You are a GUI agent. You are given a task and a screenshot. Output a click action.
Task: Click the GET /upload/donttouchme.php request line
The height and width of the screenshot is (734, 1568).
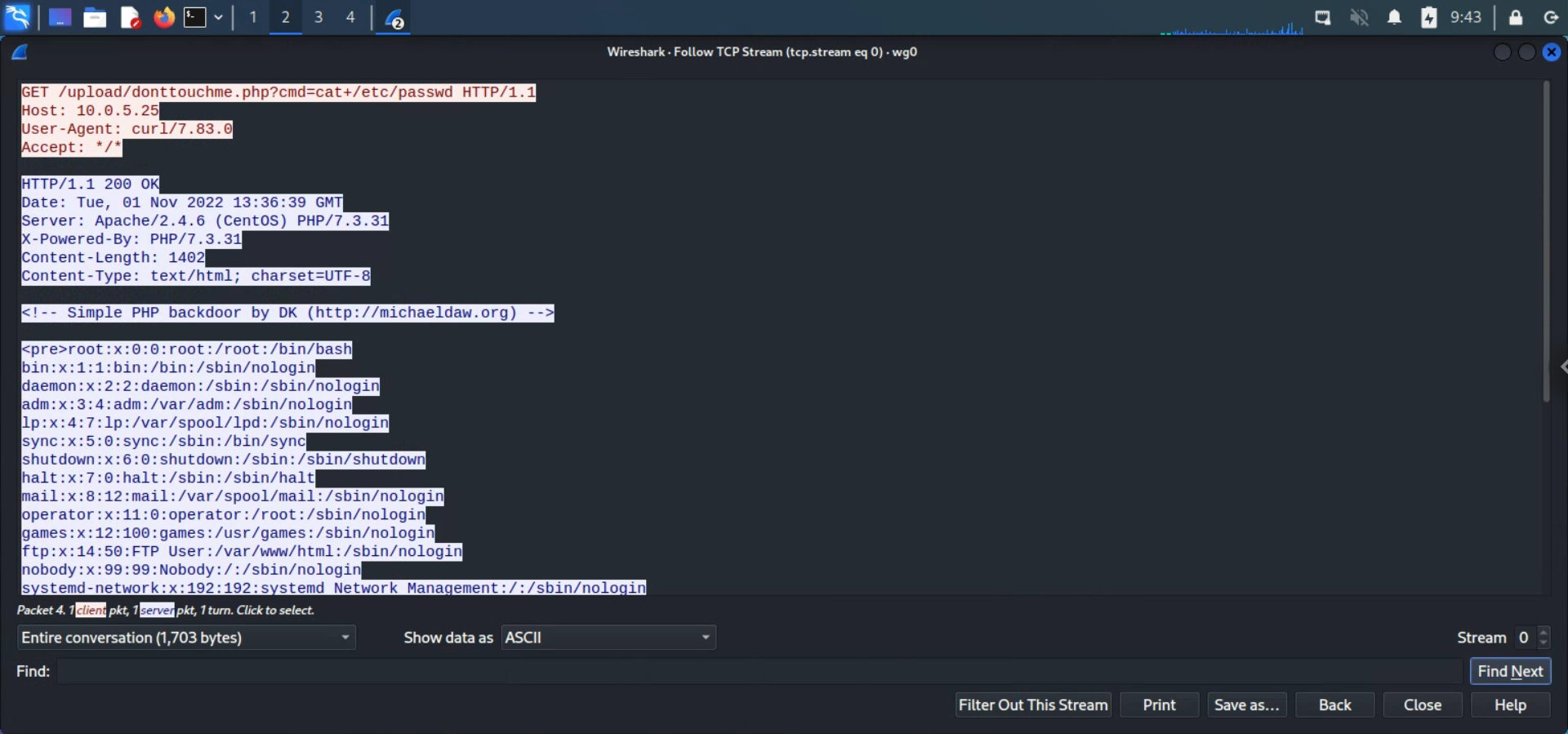[278, 92]
